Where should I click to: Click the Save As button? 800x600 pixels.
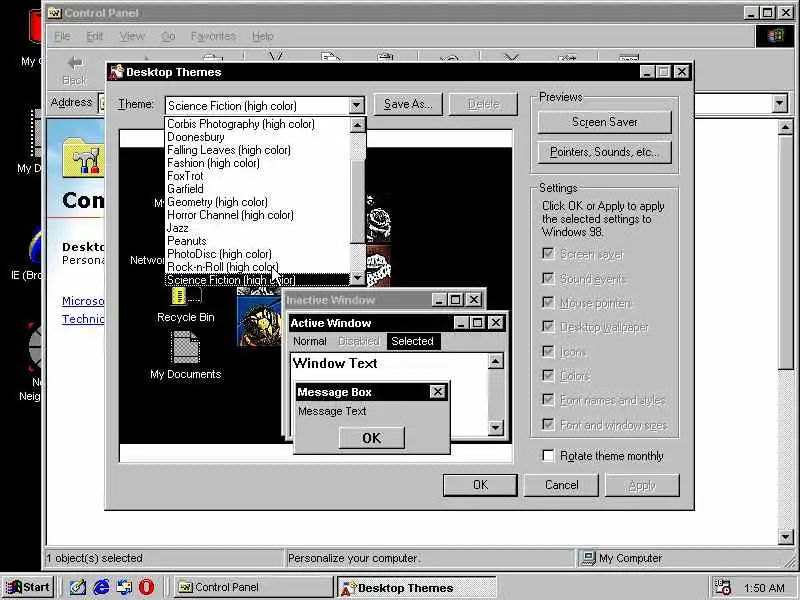point(408,104)
